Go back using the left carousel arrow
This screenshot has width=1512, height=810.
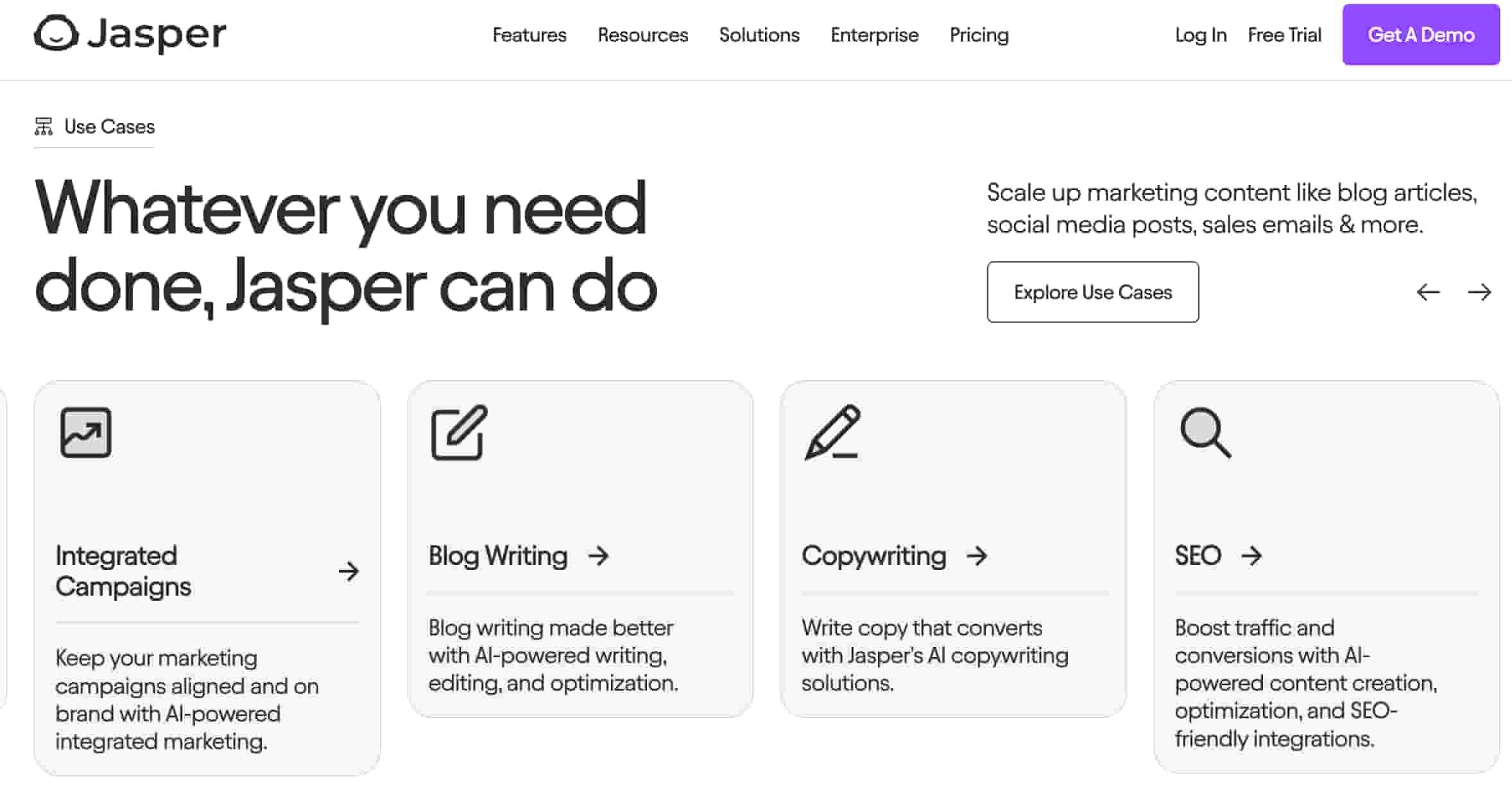pyautogui.click(x=1429, y=292)
